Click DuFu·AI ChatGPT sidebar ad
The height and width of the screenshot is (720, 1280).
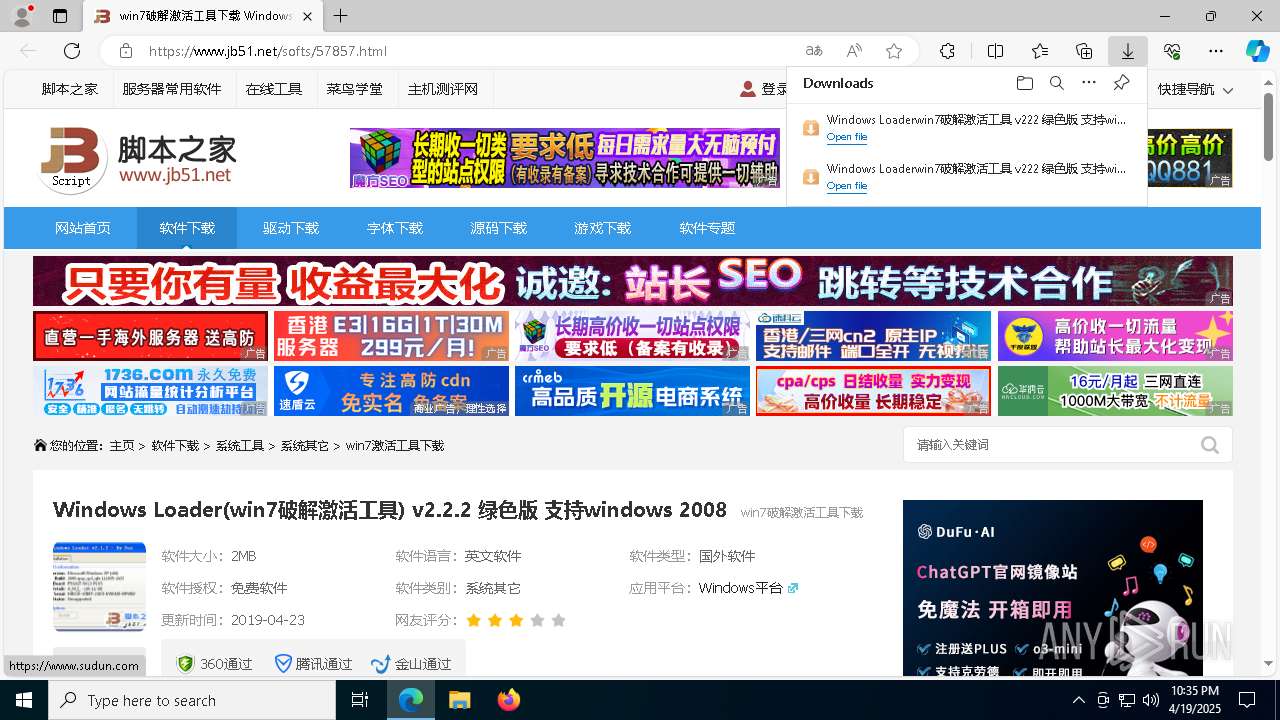(x=1053, y=588)
